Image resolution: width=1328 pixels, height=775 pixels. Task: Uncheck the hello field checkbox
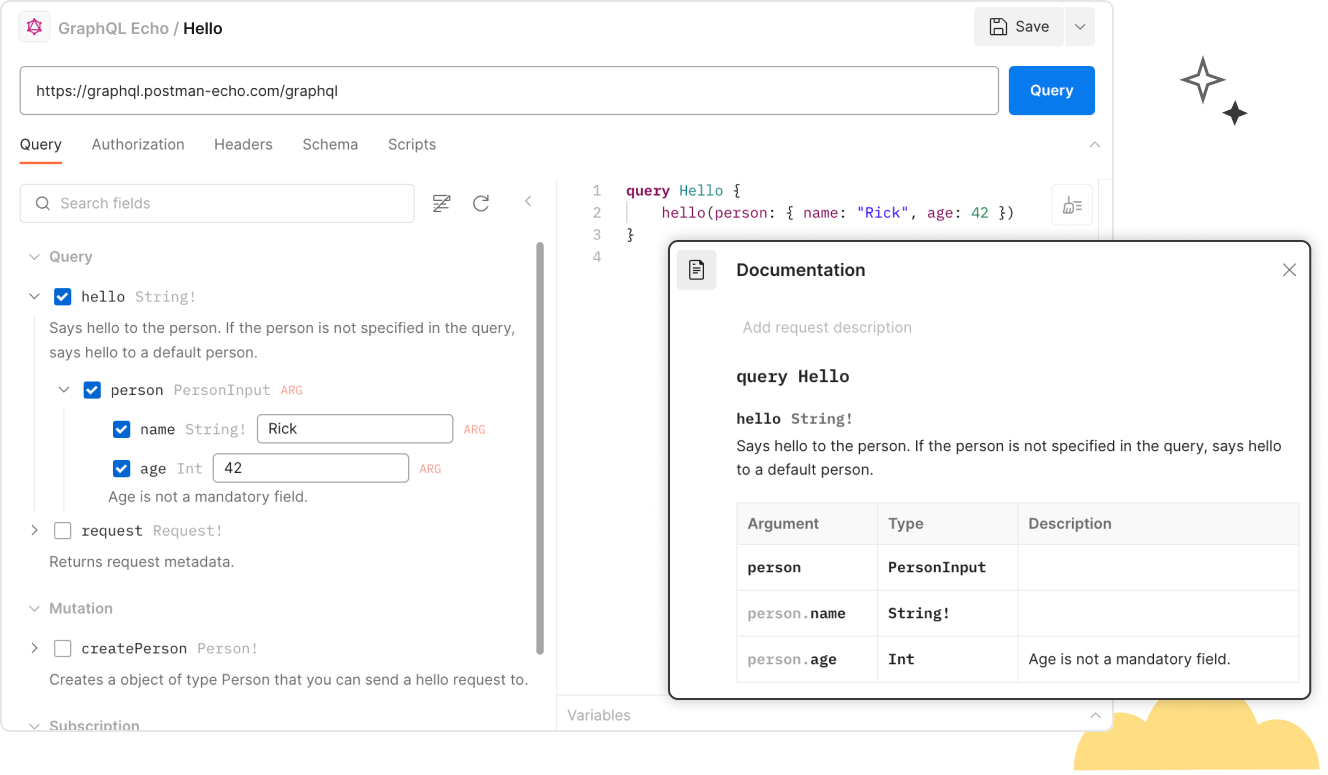(x=62, y=296)
